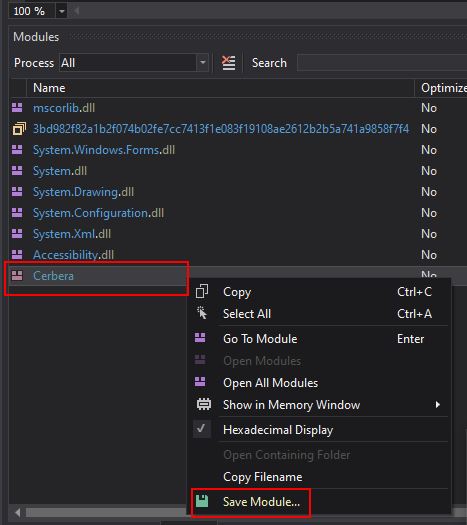Click the Accessibility.dll module name

click(x=73, y=254)
